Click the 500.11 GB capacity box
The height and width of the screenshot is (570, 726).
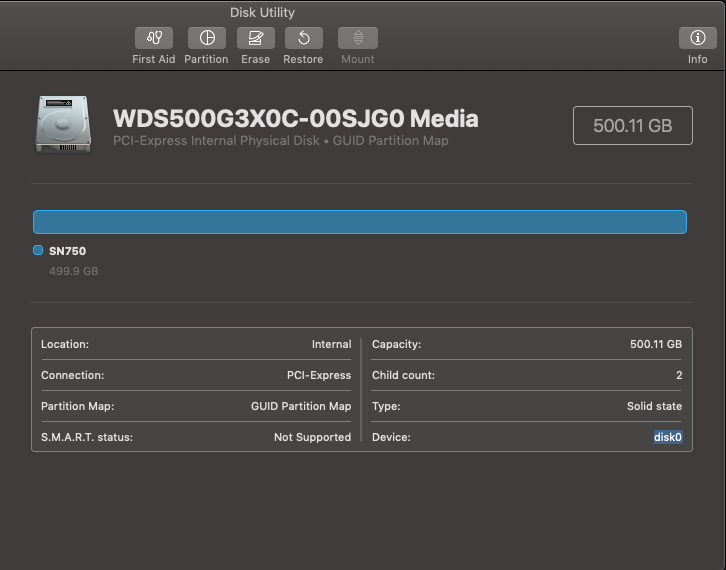point(632,125)
